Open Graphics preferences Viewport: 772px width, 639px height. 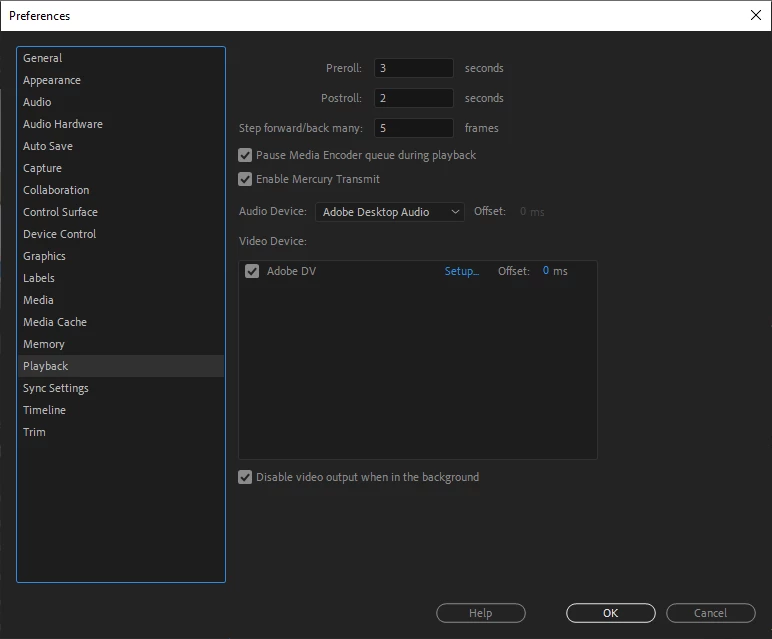pyautogui.click(x=121, y=256)
